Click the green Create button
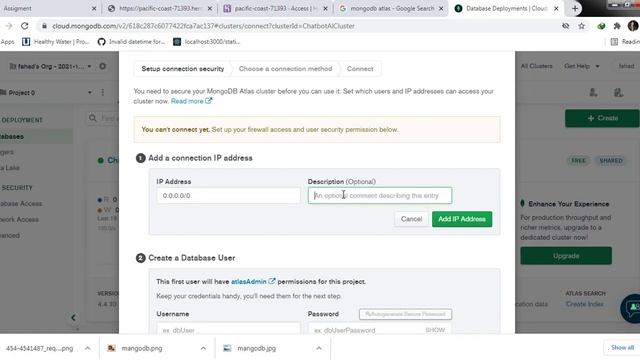640x360 pixels. (602, 118)
